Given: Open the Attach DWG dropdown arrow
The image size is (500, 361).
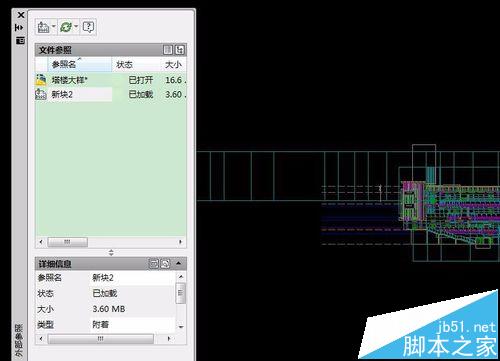Looking at the screenshot, I should coord(54,26).
